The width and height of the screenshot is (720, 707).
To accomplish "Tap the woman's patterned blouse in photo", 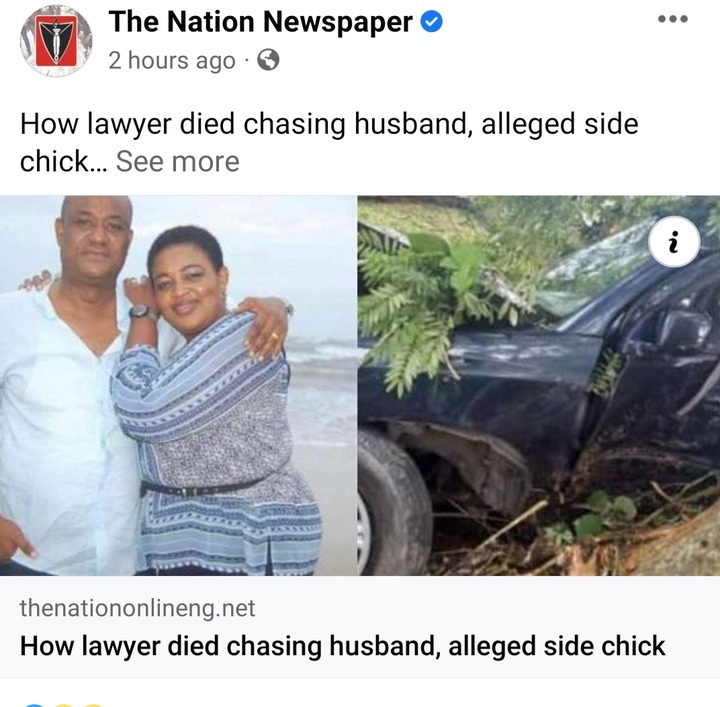I will tap(216, 441).
